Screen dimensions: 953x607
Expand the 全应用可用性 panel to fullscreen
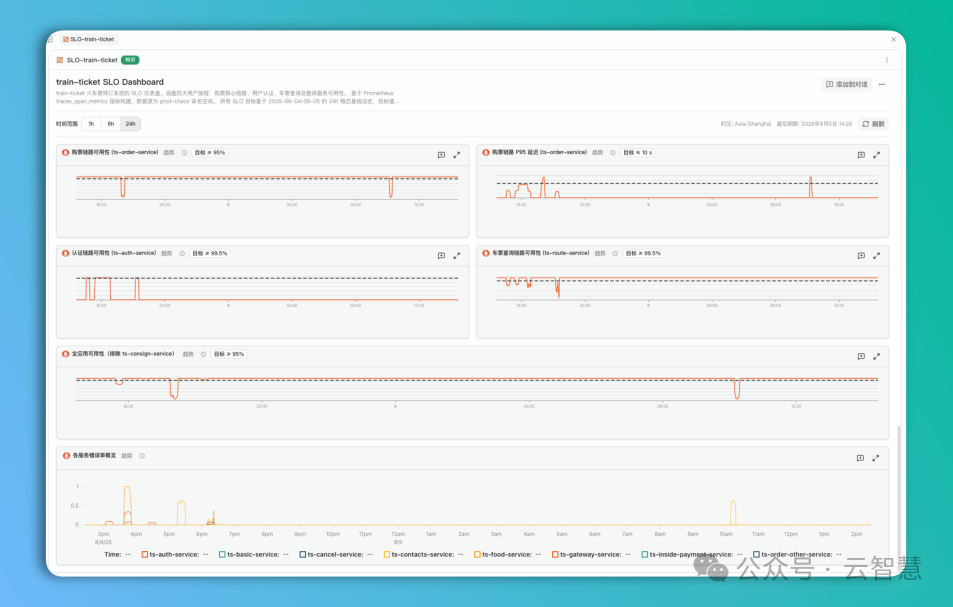click(x=876, y=357)
